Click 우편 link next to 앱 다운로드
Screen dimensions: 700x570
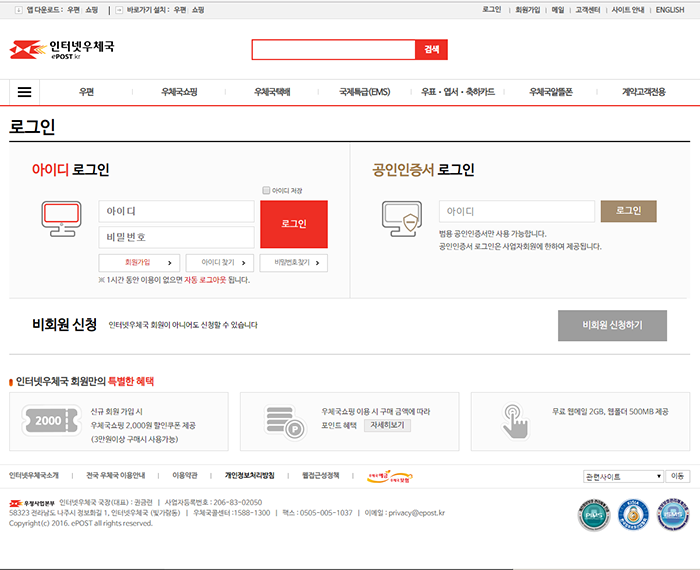pos(74,10)
